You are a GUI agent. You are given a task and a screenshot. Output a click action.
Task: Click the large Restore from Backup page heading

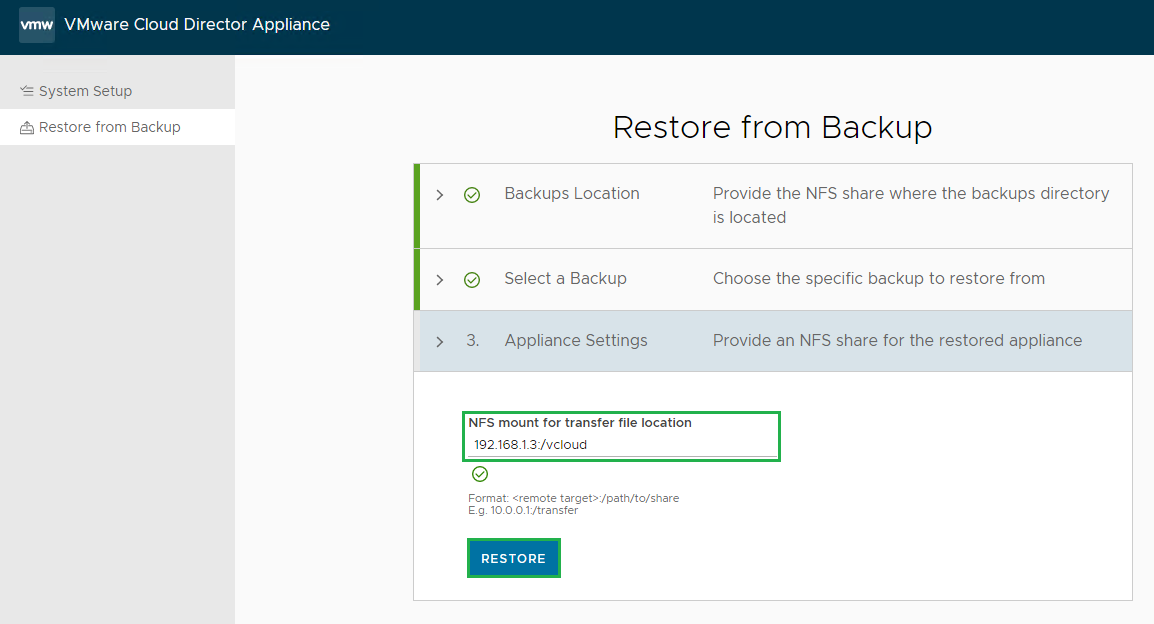[772, 128]
